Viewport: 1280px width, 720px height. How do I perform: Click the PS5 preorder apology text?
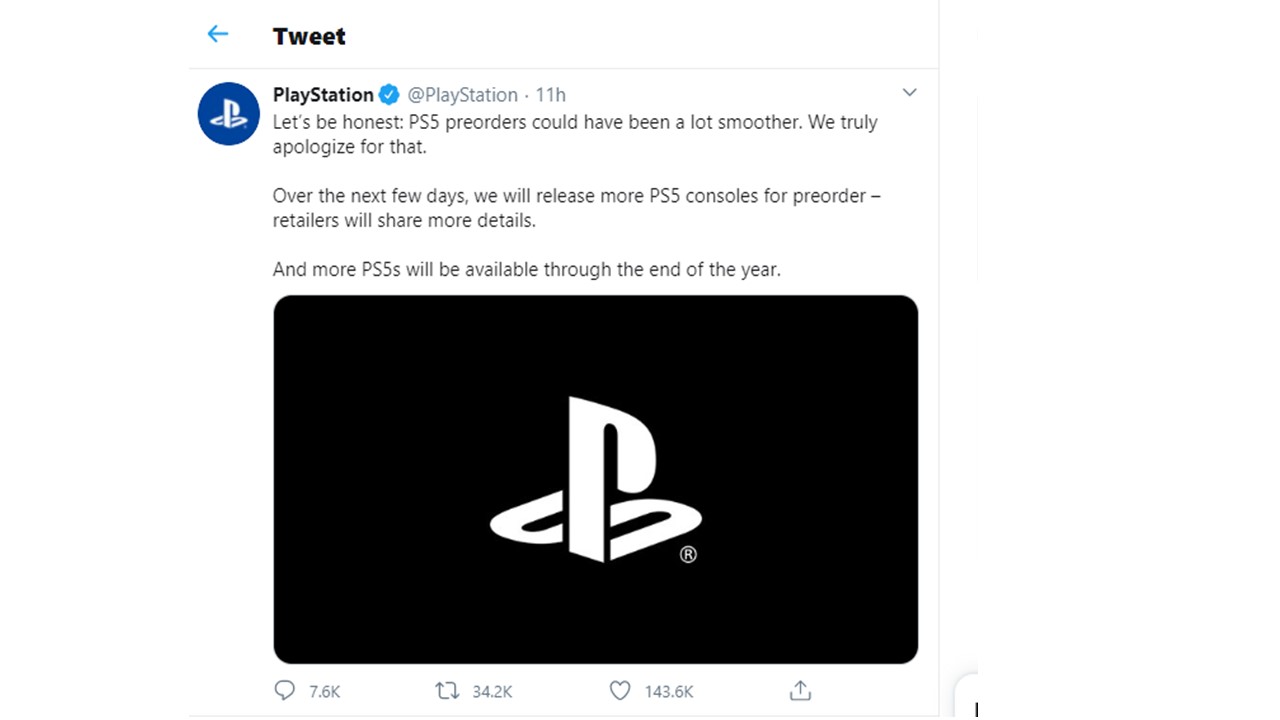click(575, 134)
